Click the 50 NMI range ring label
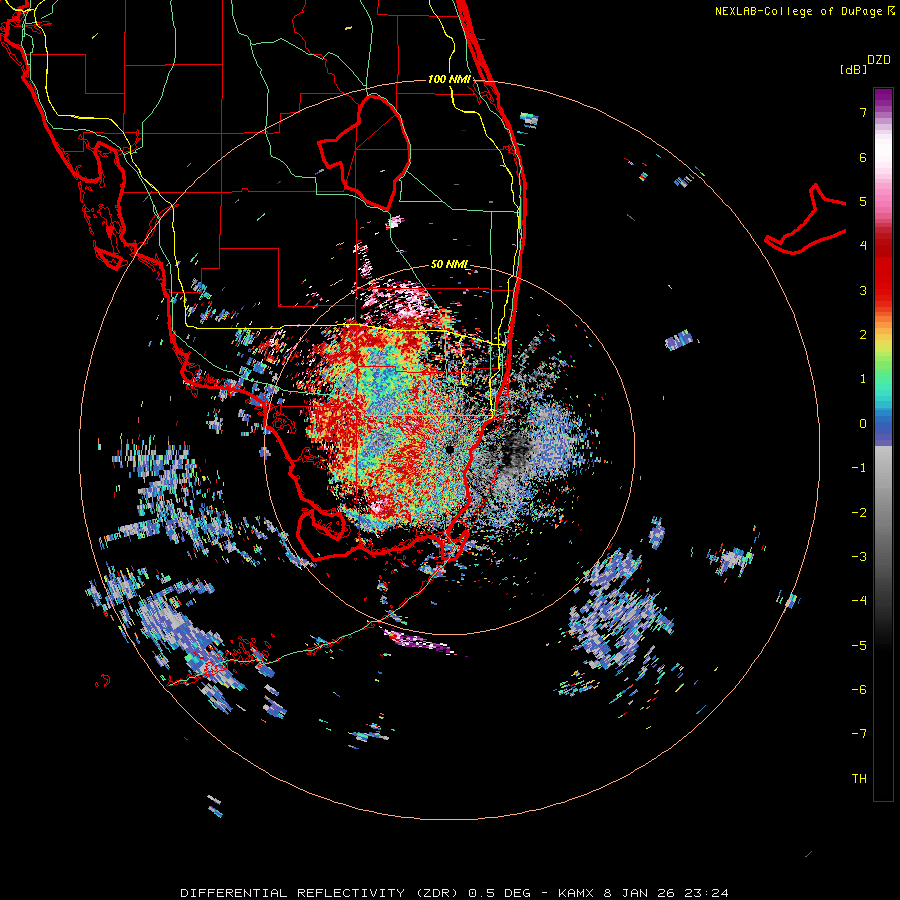The height and width of the screenshot is (900, 900). coord(449,264)
